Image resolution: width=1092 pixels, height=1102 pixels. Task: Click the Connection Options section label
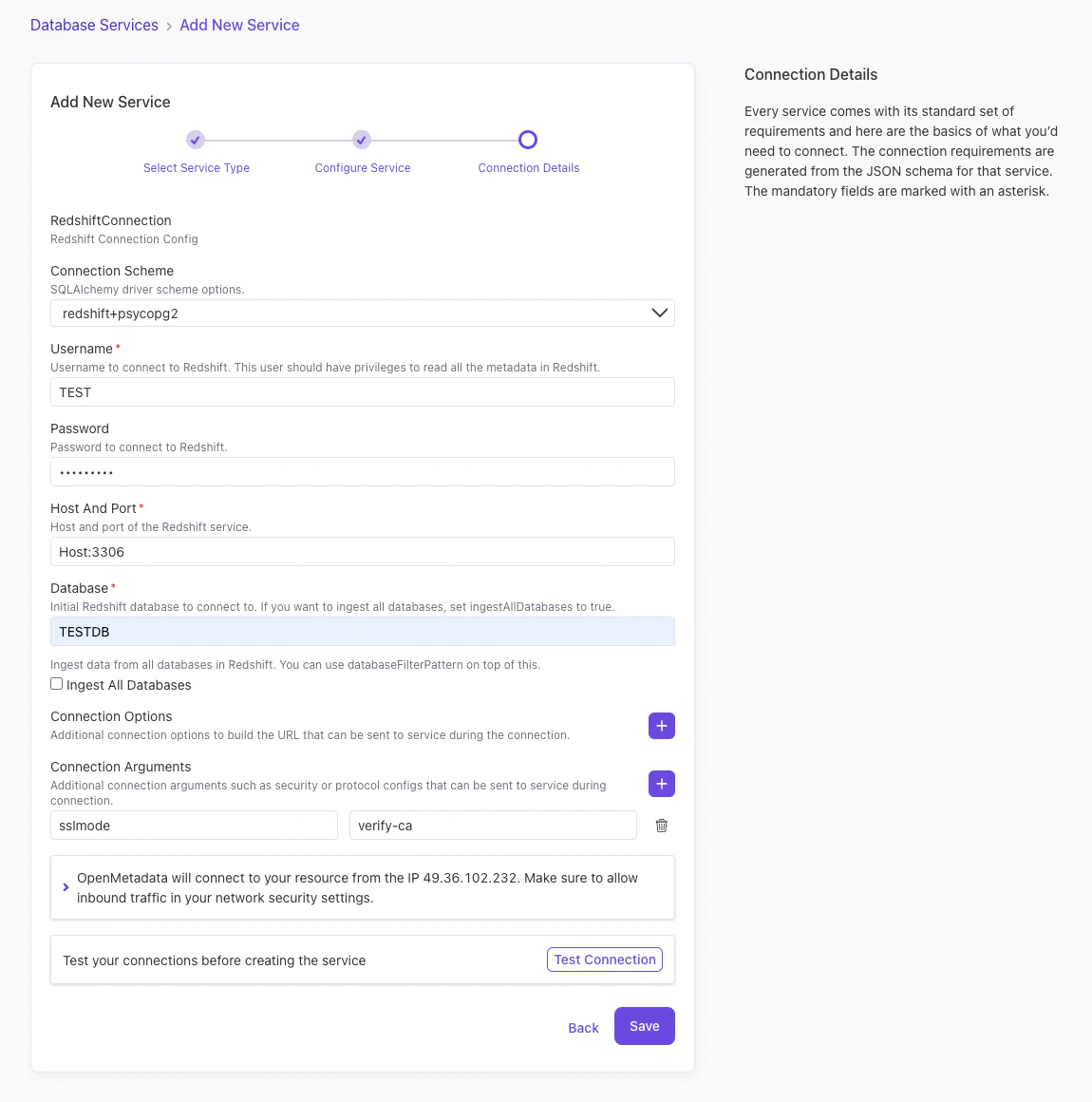[x=111, y=716]
